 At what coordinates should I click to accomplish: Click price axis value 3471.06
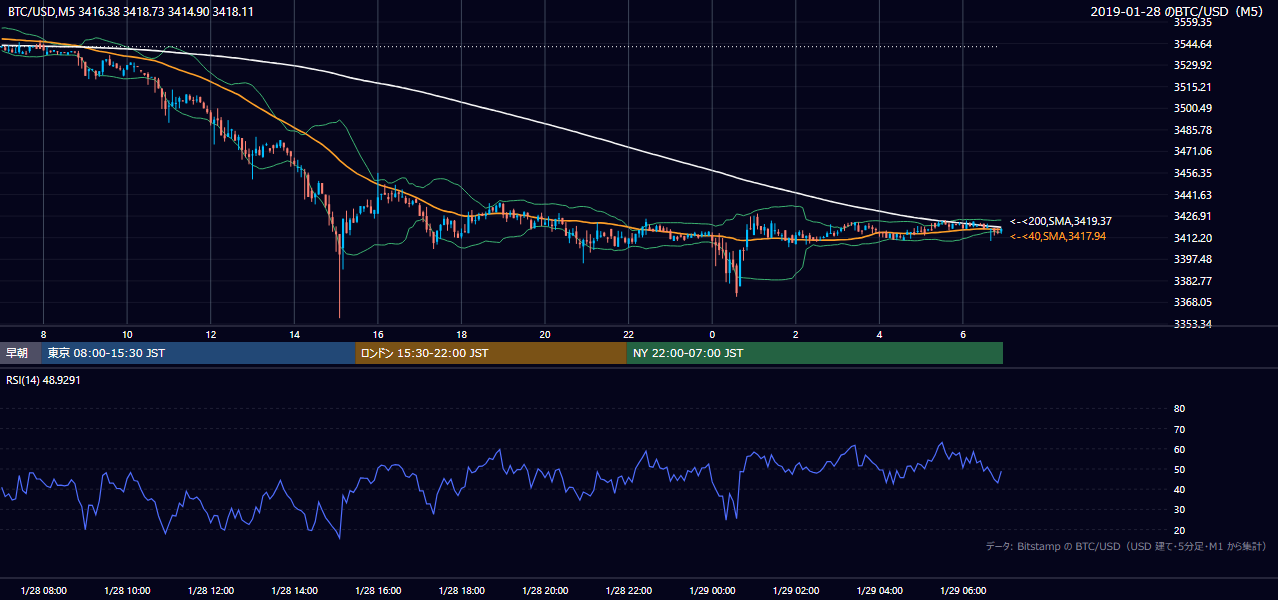tap(1193, 151)
